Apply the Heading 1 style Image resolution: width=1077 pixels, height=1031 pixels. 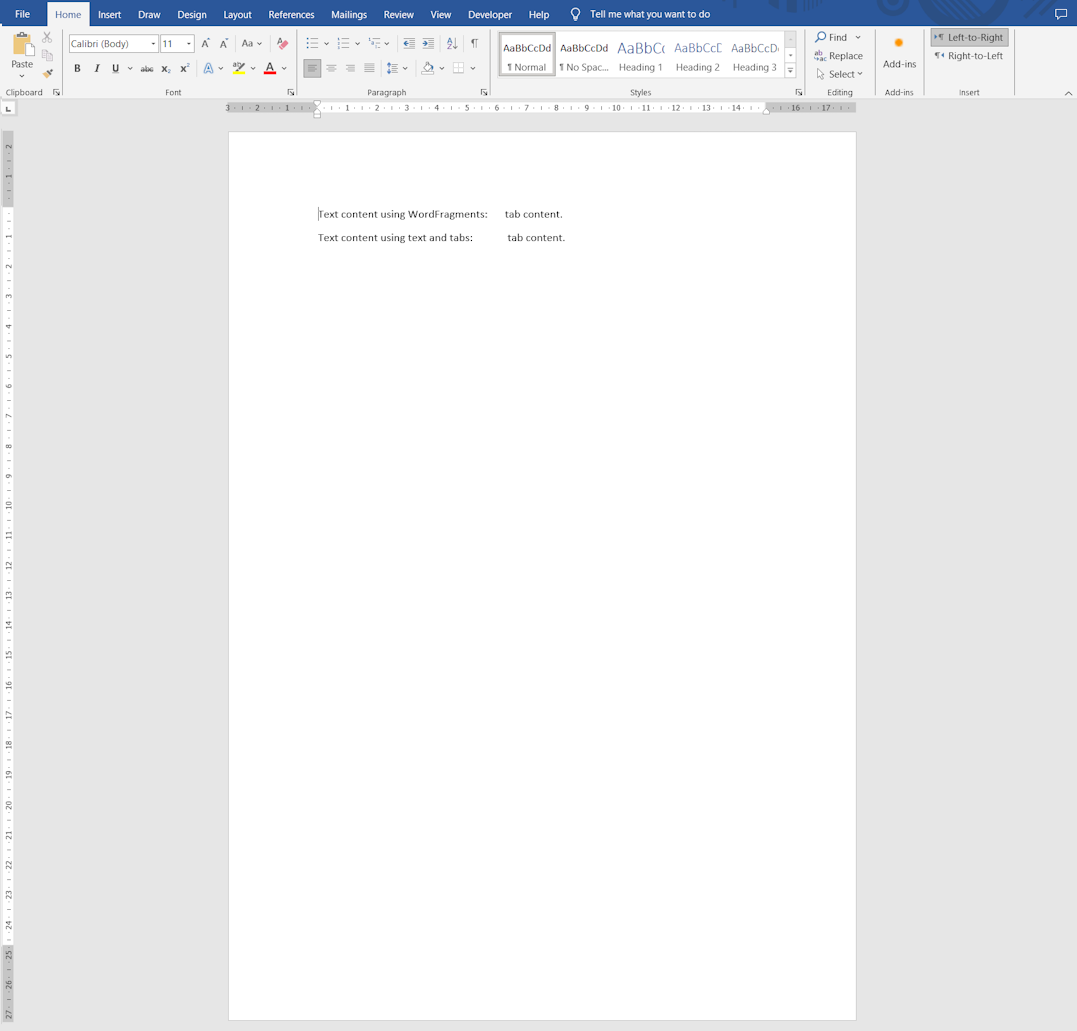640,54
